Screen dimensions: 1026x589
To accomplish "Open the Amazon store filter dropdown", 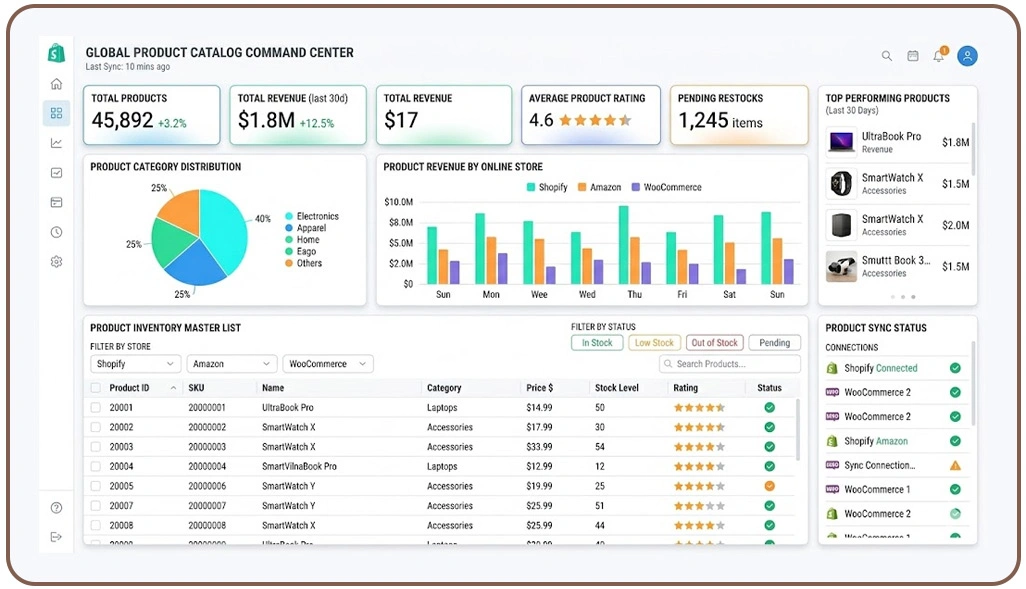I will (x=232, y=364).
